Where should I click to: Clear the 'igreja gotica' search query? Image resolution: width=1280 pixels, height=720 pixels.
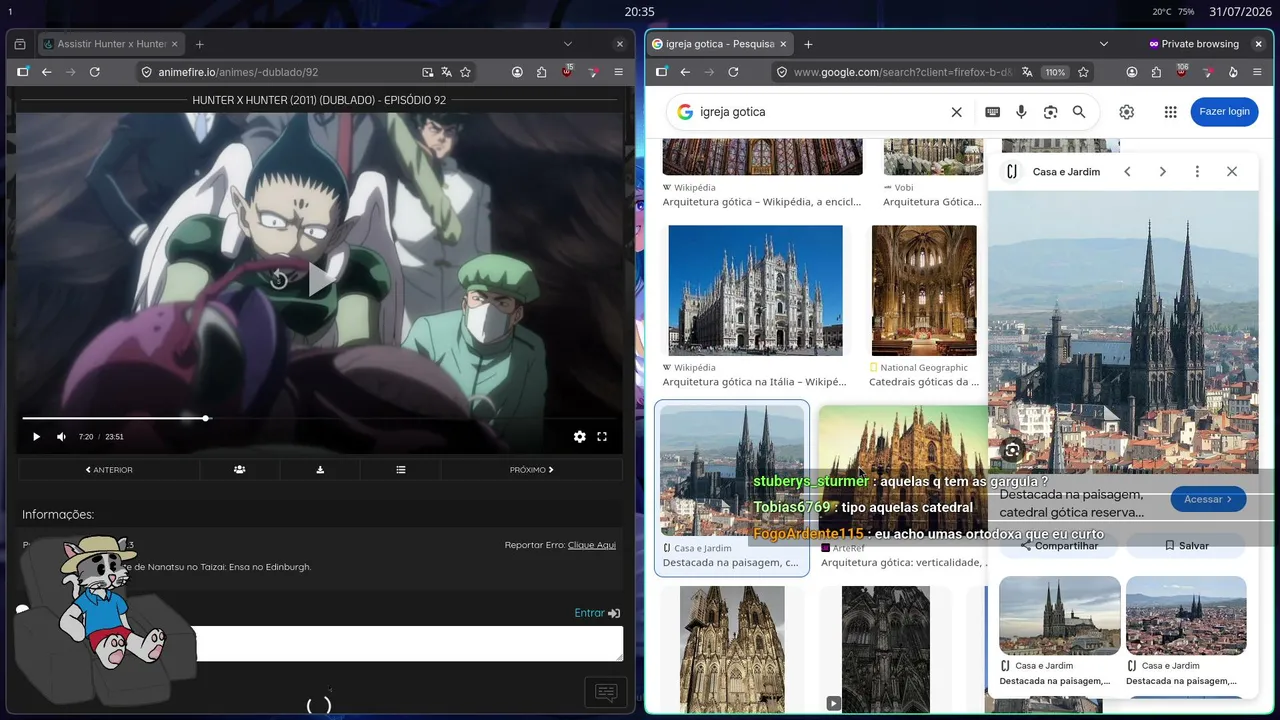point(956,112)
